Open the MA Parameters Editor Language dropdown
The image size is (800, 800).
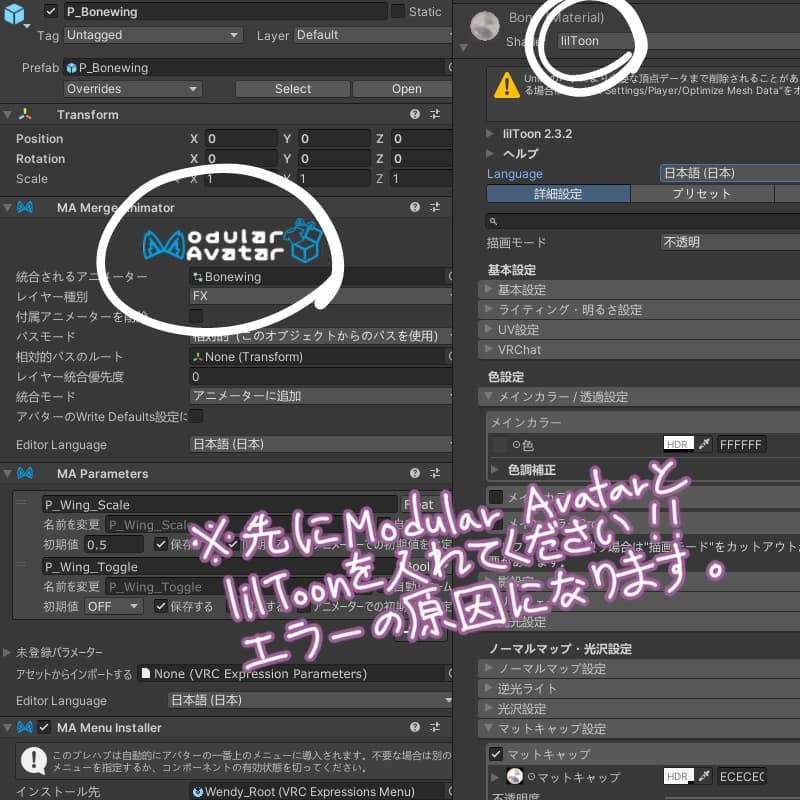pos(310,700)
